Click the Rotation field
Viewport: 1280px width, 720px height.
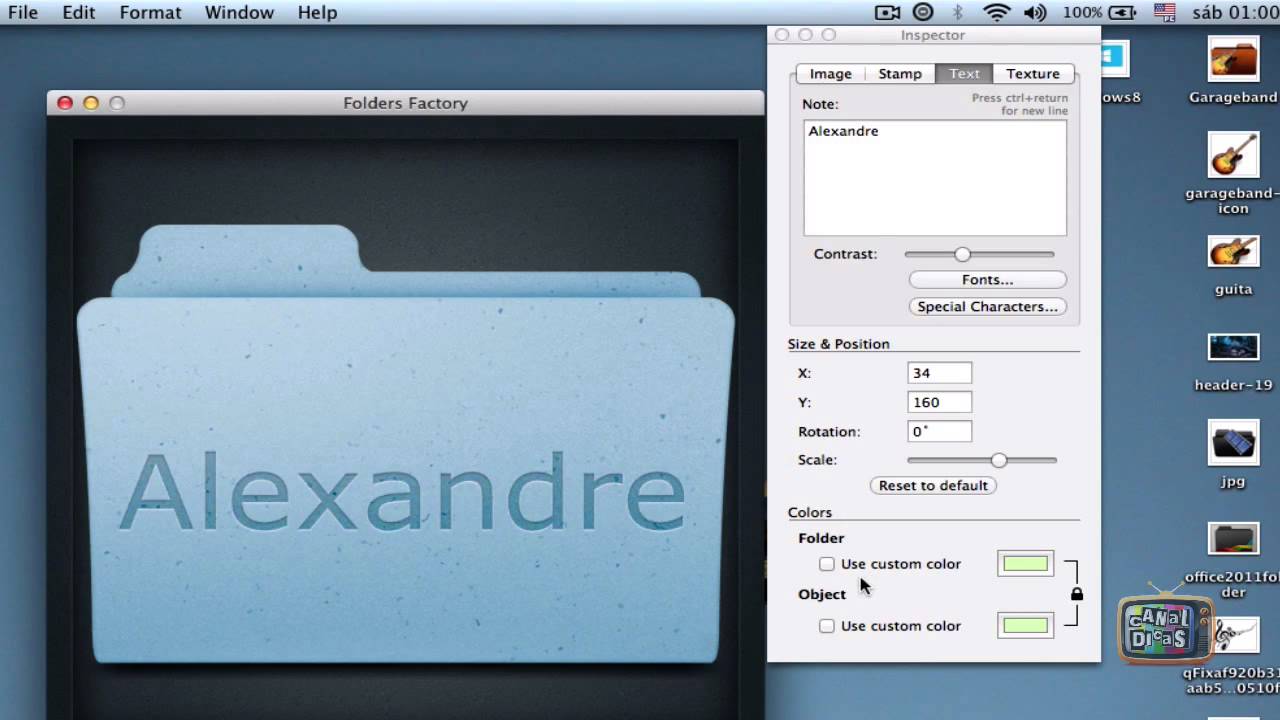[939, 432]
